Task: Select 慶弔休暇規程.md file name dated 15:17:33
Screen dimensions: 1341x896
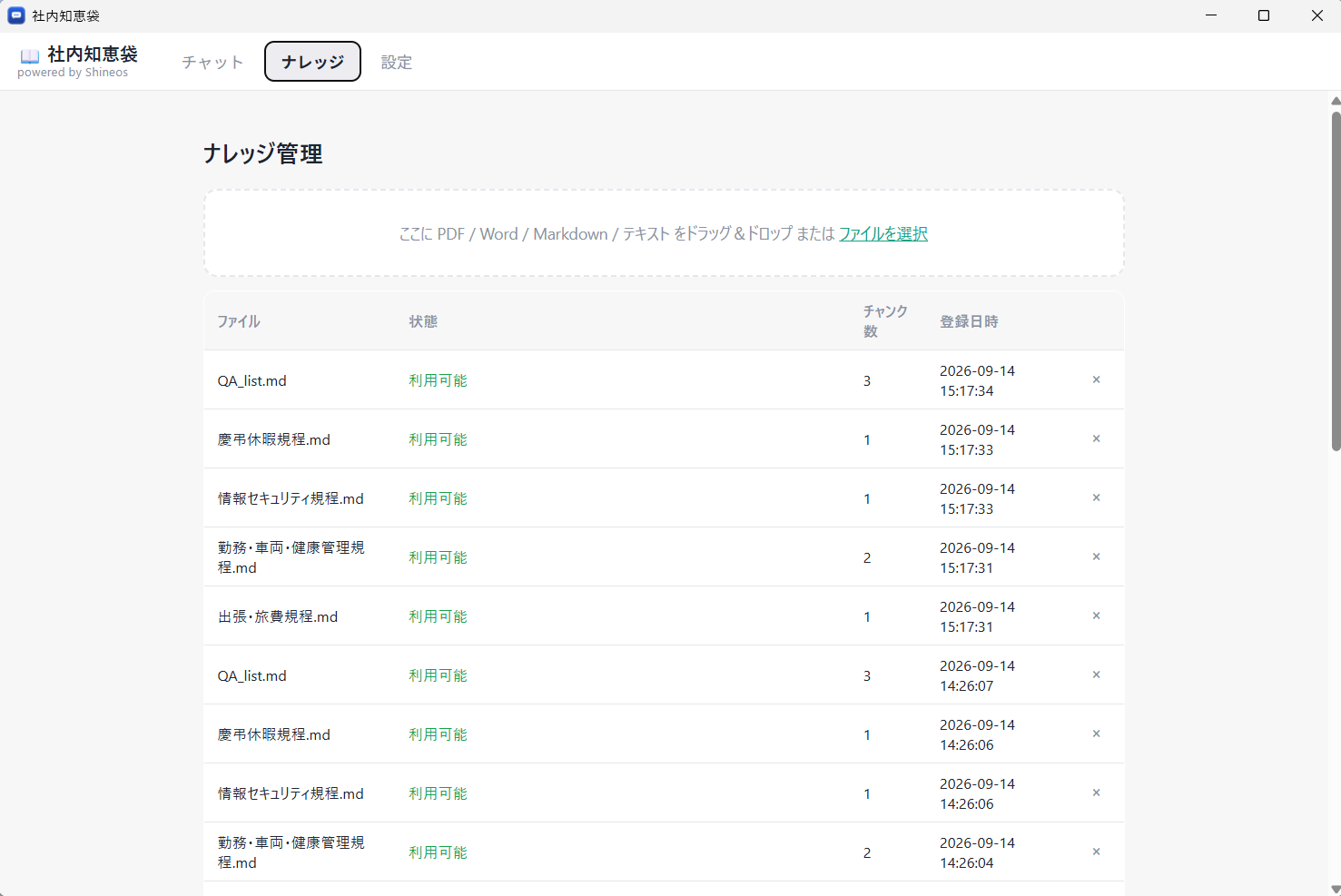Action: 274,439
